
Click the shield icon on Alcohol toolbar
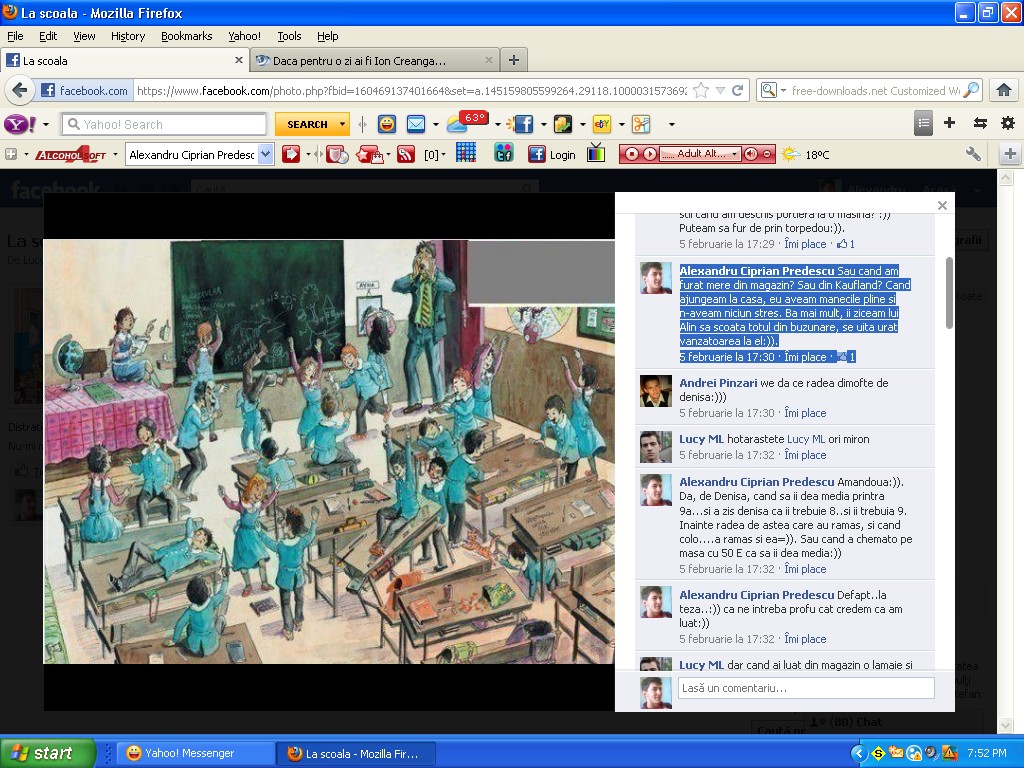click(x=337, y=155)
